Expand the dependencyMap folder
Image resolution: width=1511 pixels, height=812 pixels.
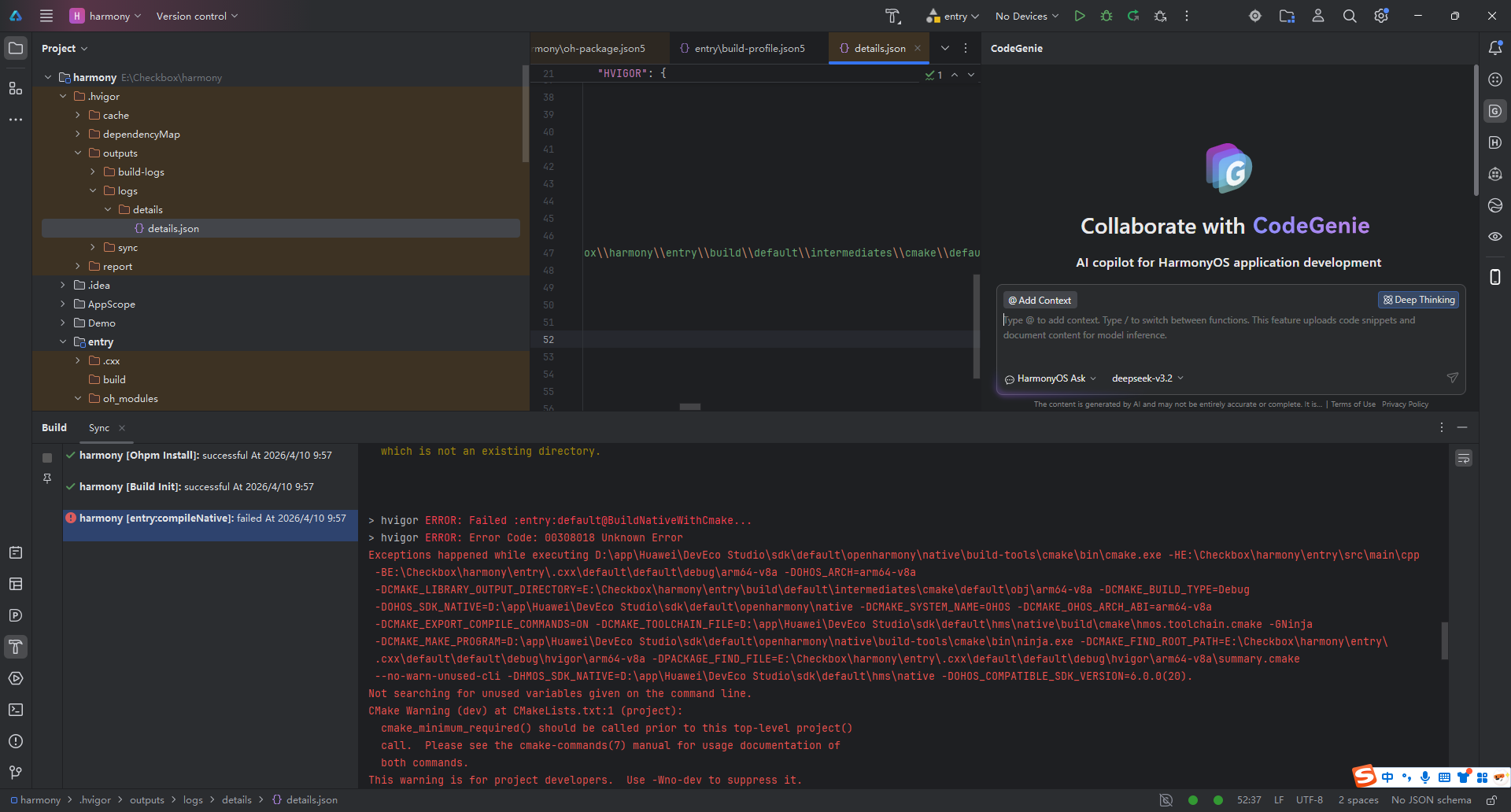pos(78,134)
